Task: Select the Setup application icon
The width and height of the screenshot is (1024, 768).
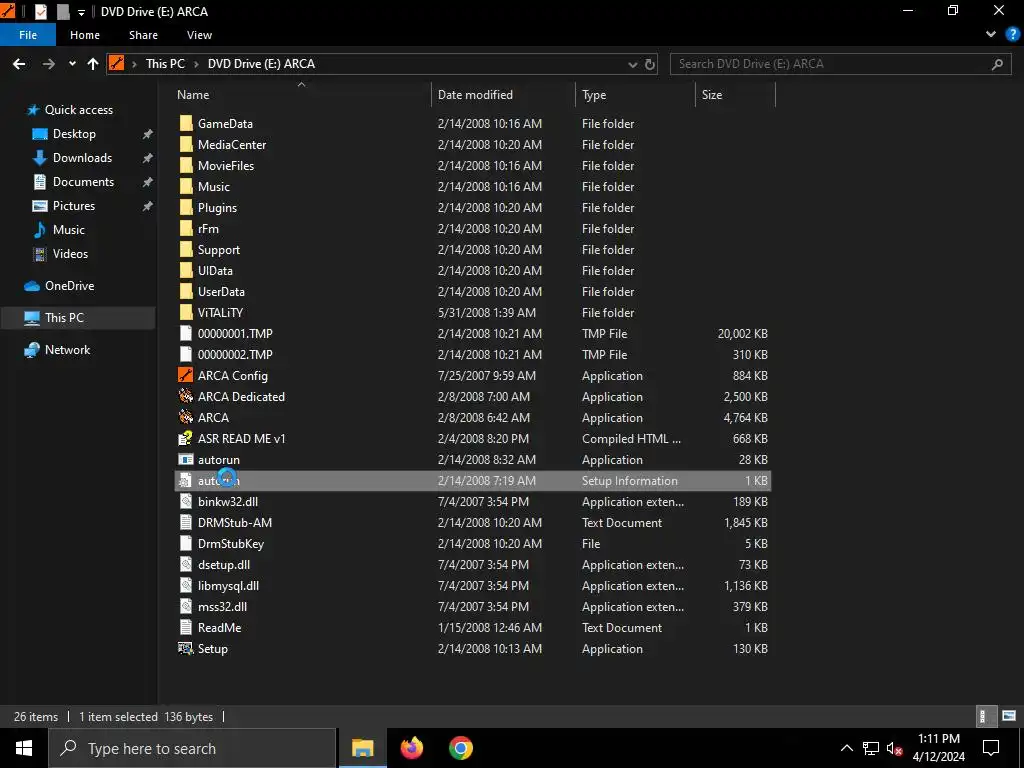Action: (185, 648)
